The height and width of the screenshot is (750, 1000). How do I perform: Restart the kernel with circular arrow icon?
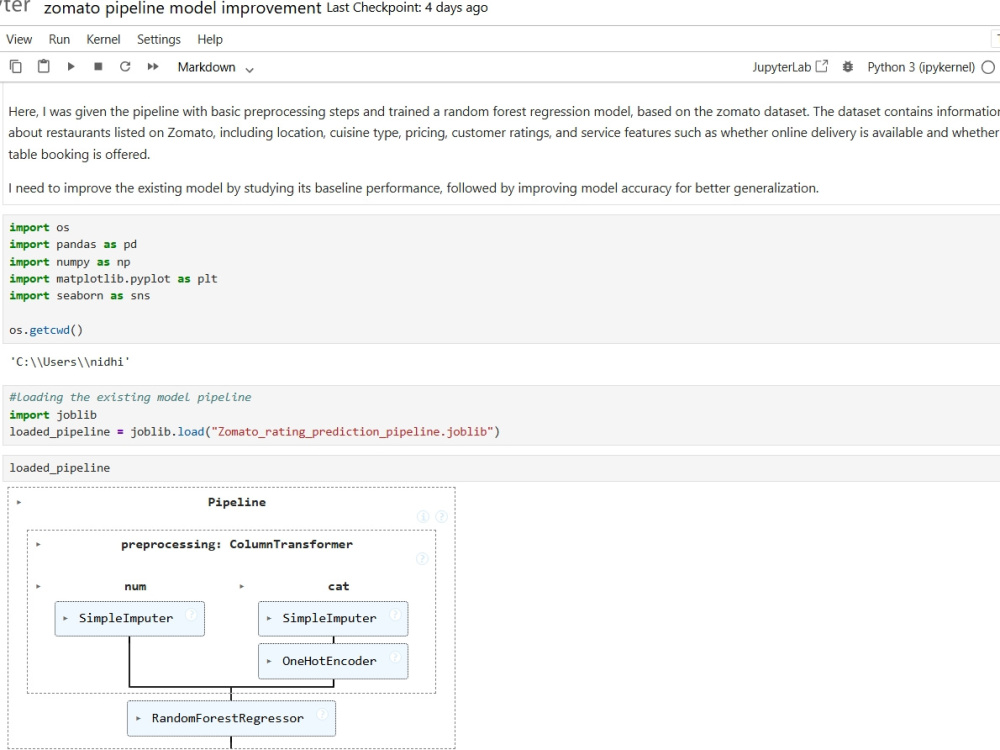(125, 66)
